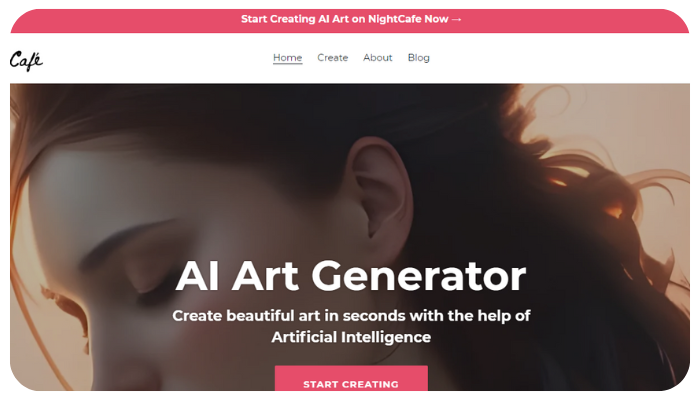Click the empty left side of pink banner
Image resolution: width=700 pixels, height=400 pixels.
coord(125,21)
